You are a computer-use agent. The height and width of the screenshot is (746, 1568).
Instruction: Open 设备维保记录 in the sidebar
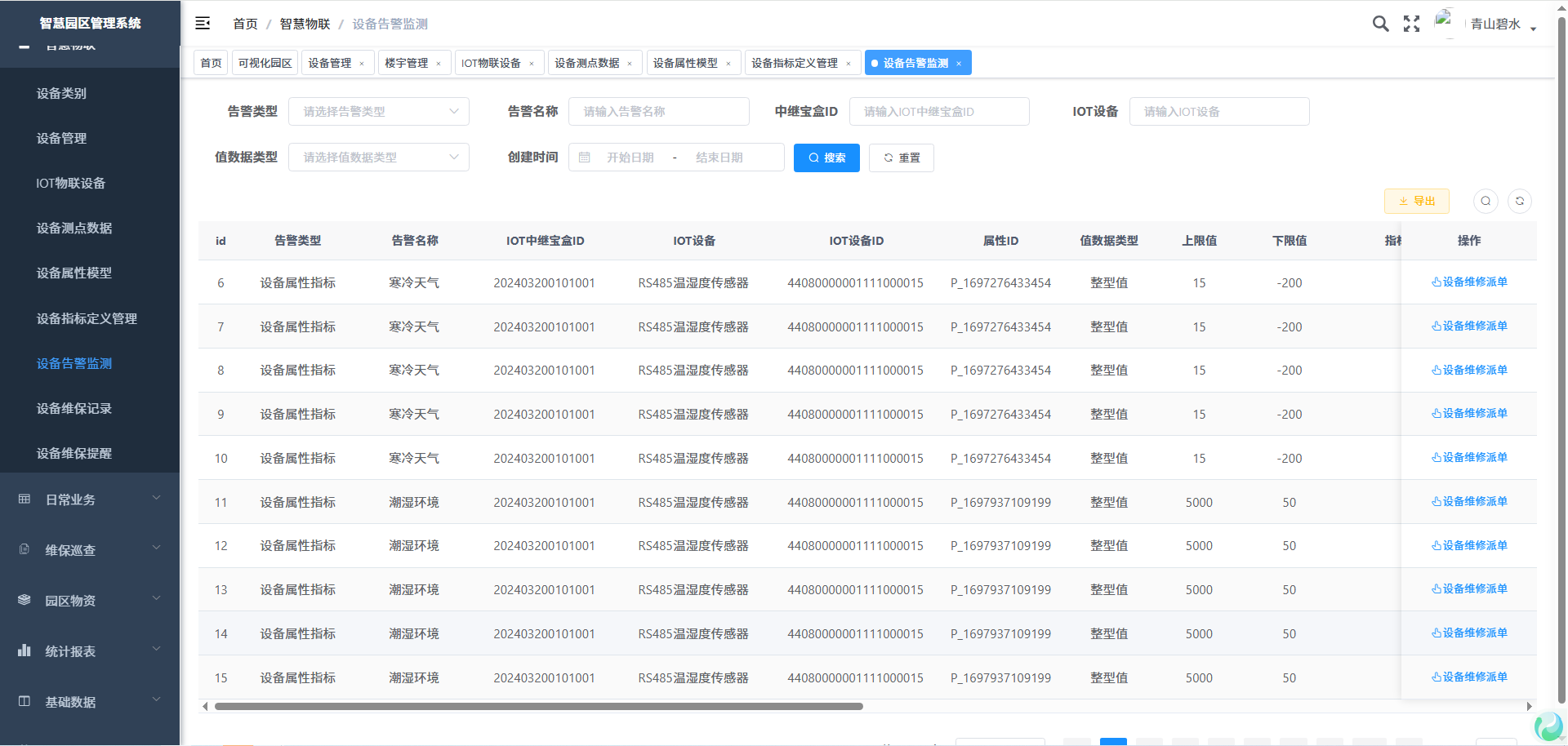(x=74, y=408)
